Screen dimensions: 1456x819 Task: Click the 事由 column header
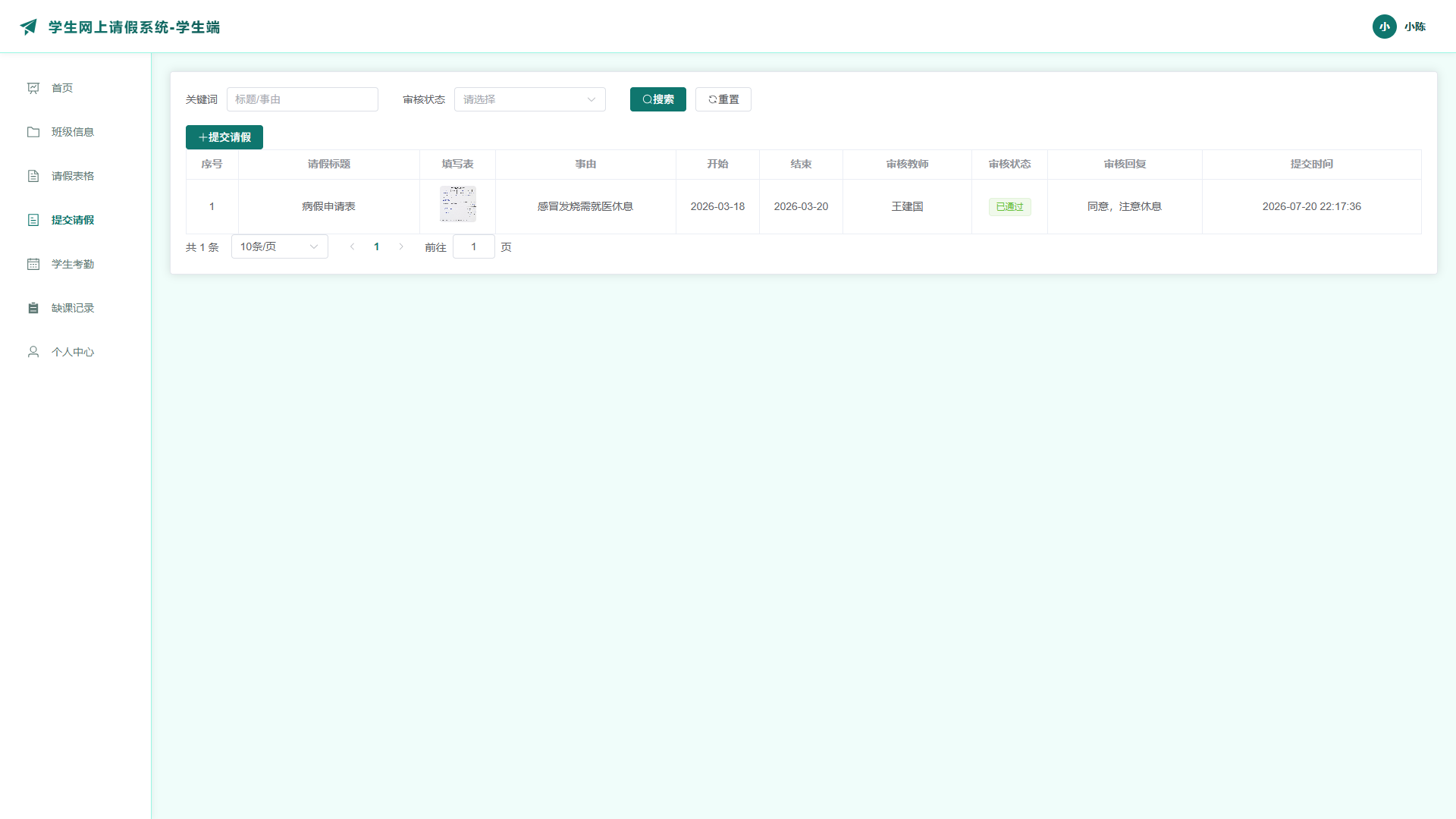(585, 164)
